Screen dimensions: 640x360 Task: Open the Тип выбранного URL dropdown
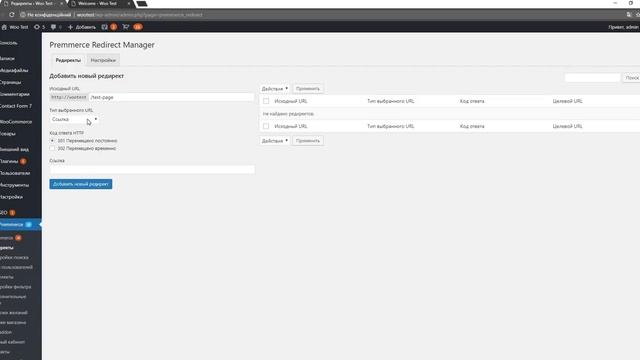(x=74, y=119)
